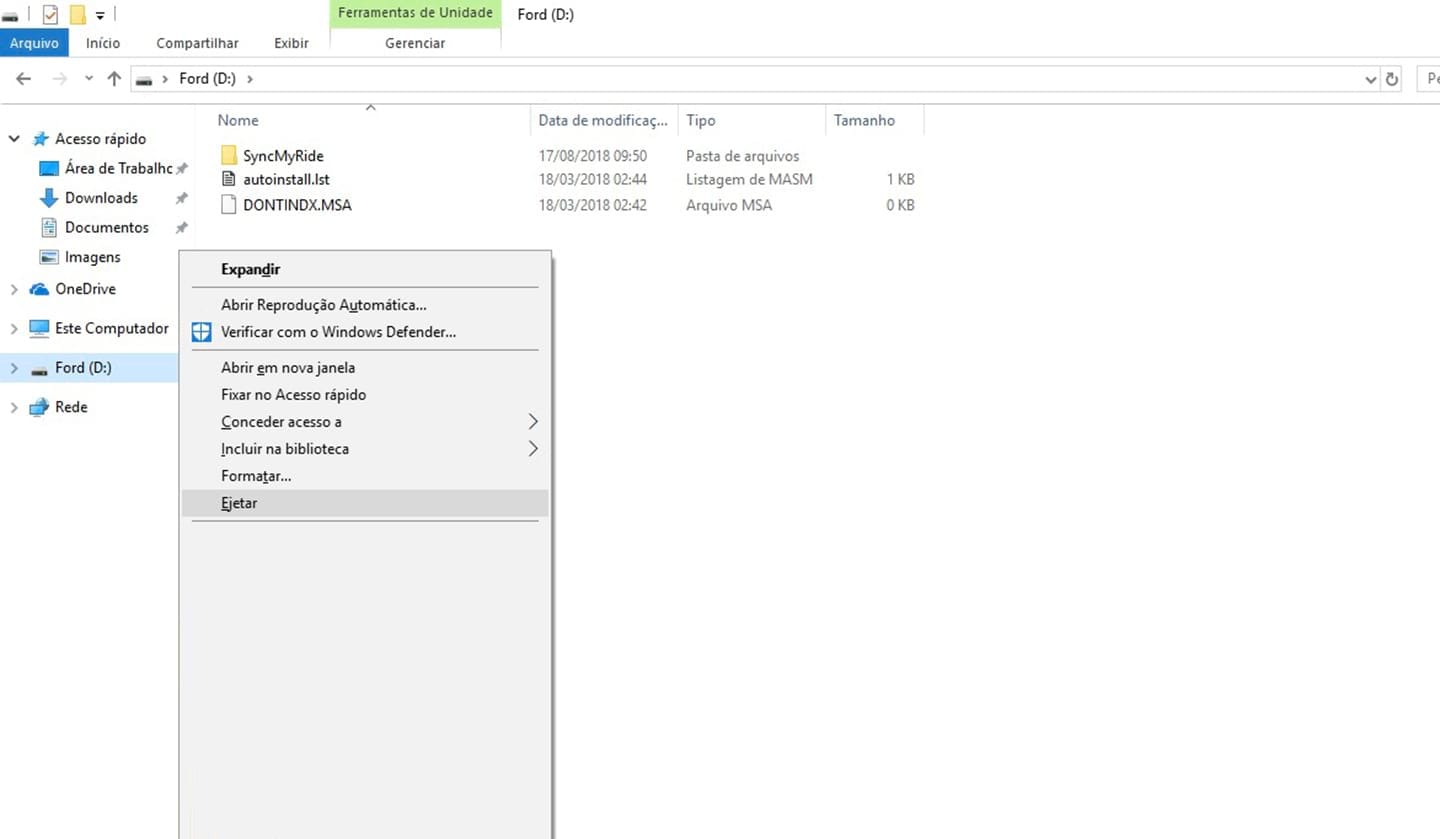Select the autoinstall.lst file

(286, 180)
